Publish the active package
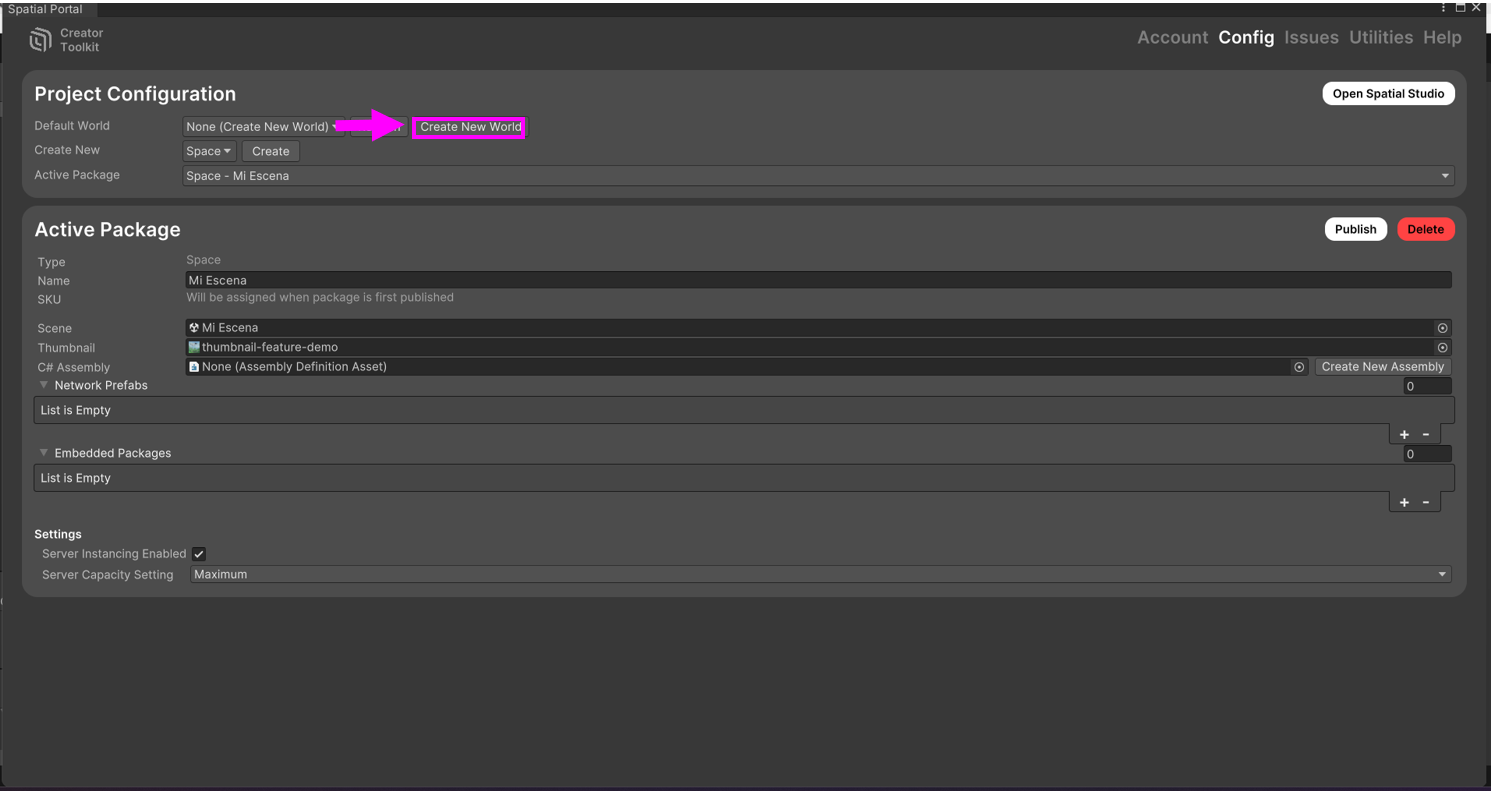Image resolution: width=1491 pixels, height=791 pixels. click(x=1355, y=229)
